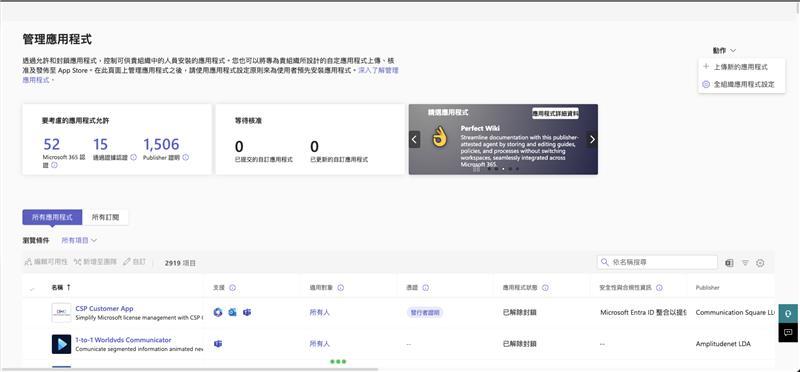Go to previous featured app slide
This screenshot has width=800, height=372.
pos(414,139)
